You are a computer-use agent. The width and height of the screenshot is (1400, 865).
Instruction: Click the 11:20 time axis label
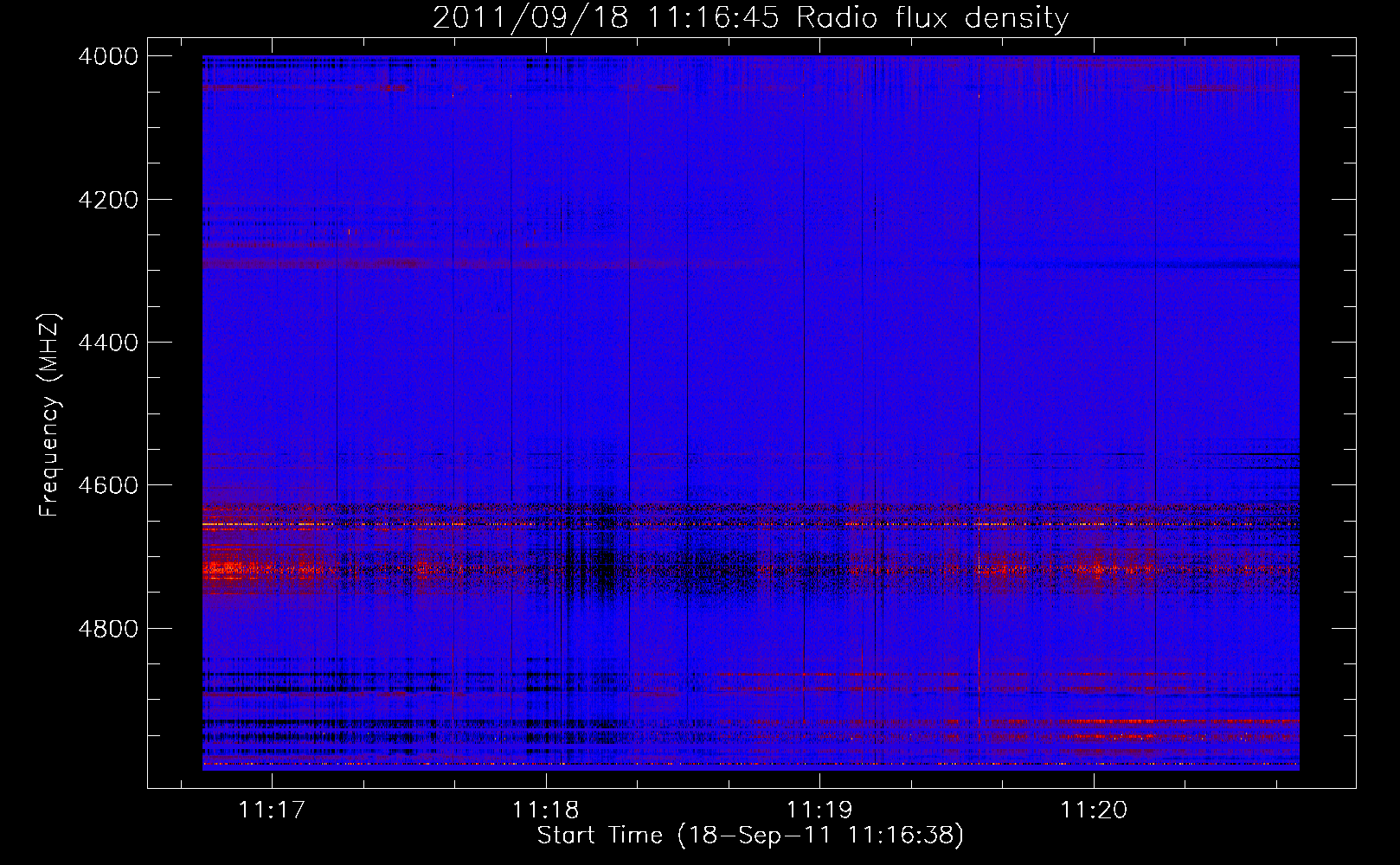[x=1094, y=811]
